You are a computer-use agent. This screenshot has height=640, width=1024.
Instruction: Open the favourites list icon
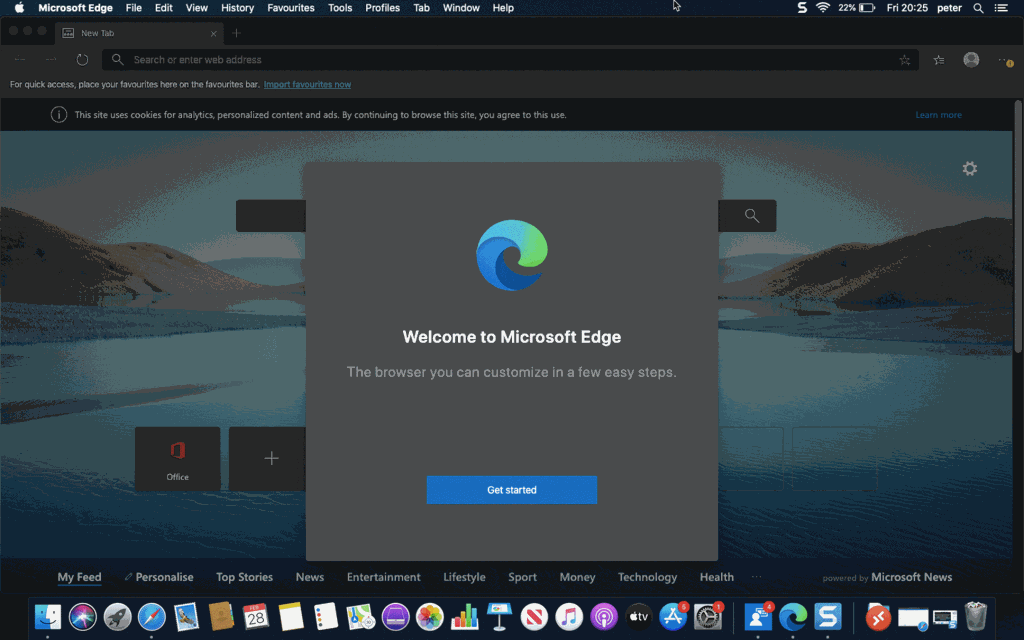coord(938,60)
